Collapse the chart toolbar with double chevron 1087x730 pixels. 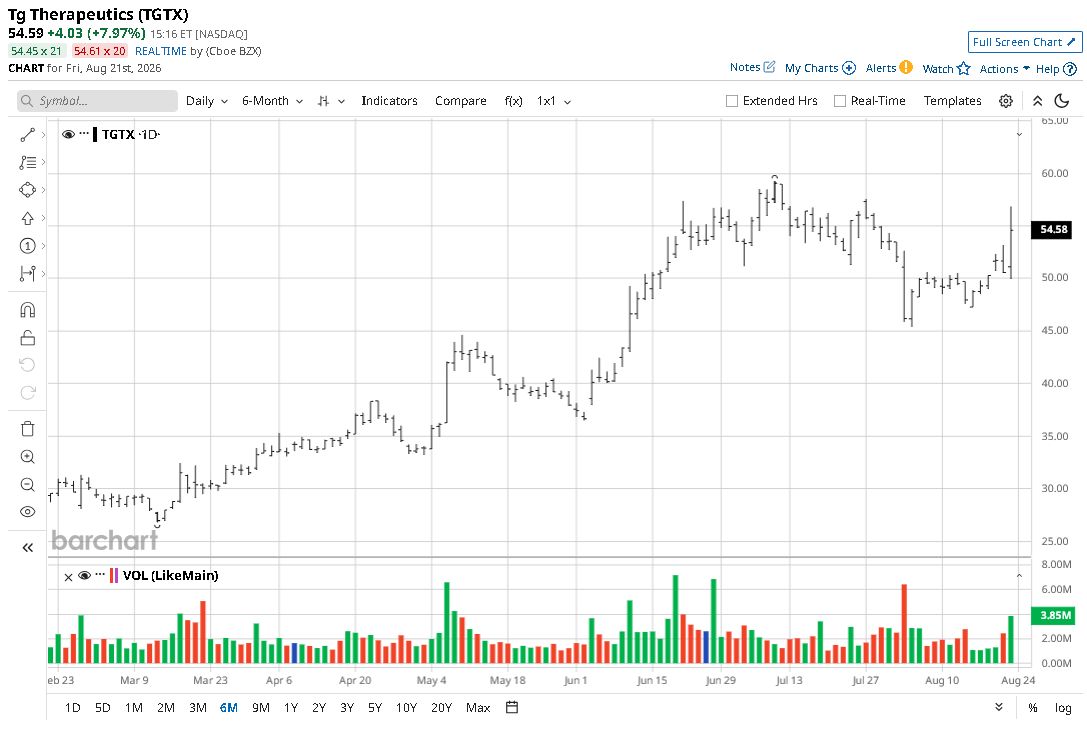1038,101
